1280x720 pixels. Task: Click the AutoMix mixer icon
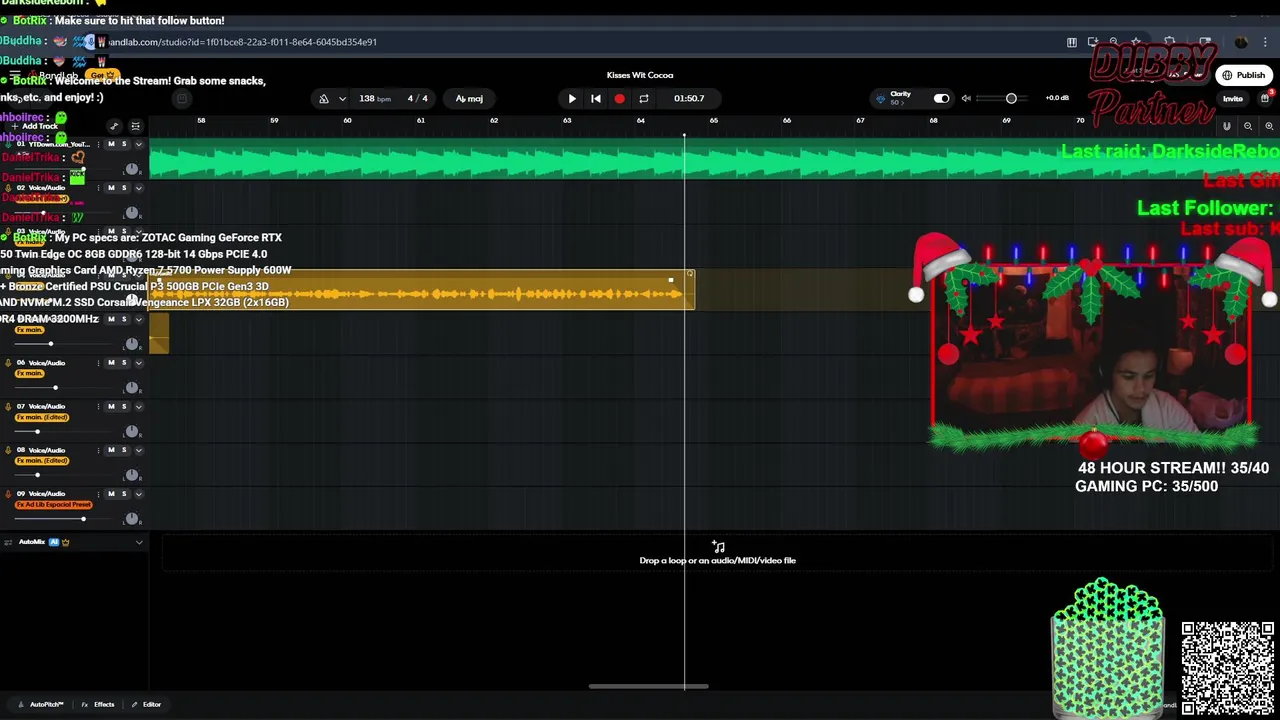pos(8,542)
